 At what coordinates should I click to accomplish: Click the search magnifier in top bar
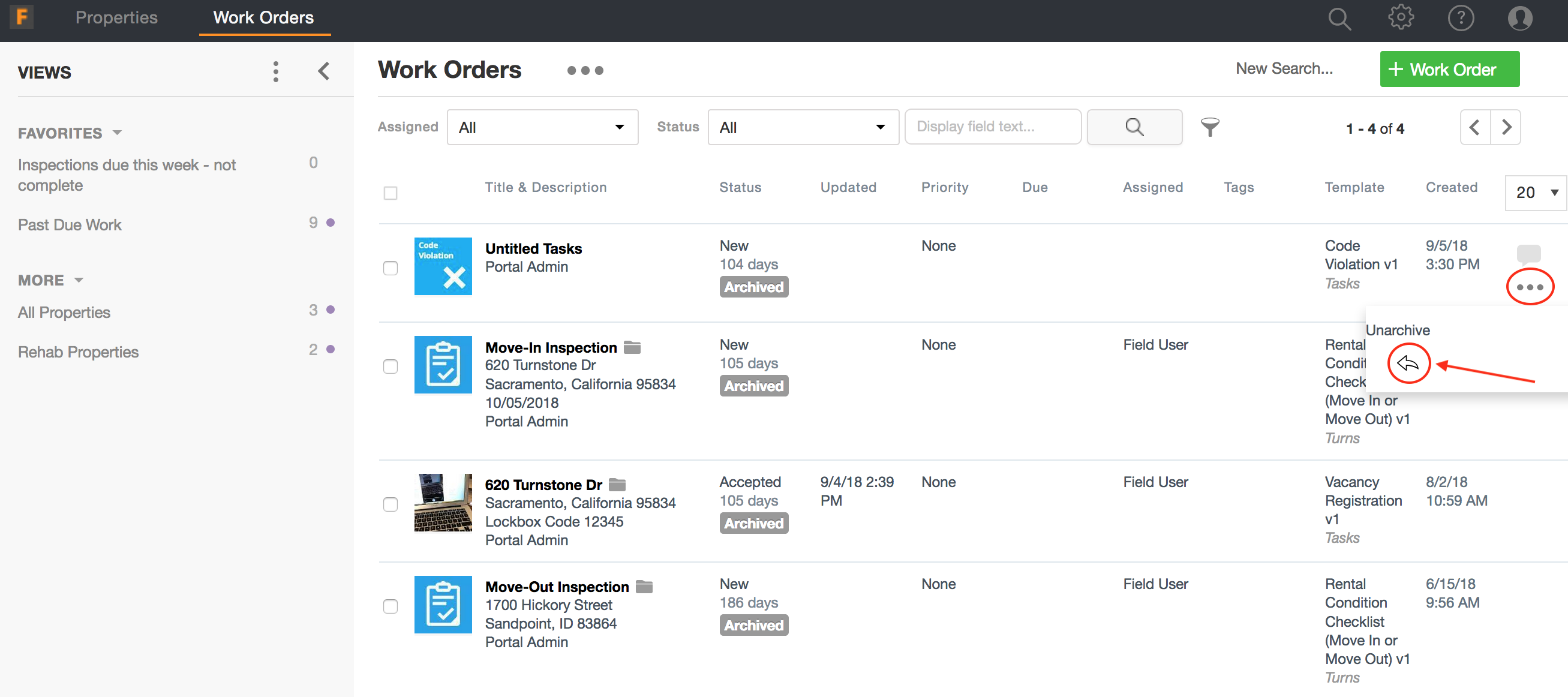1339,18
